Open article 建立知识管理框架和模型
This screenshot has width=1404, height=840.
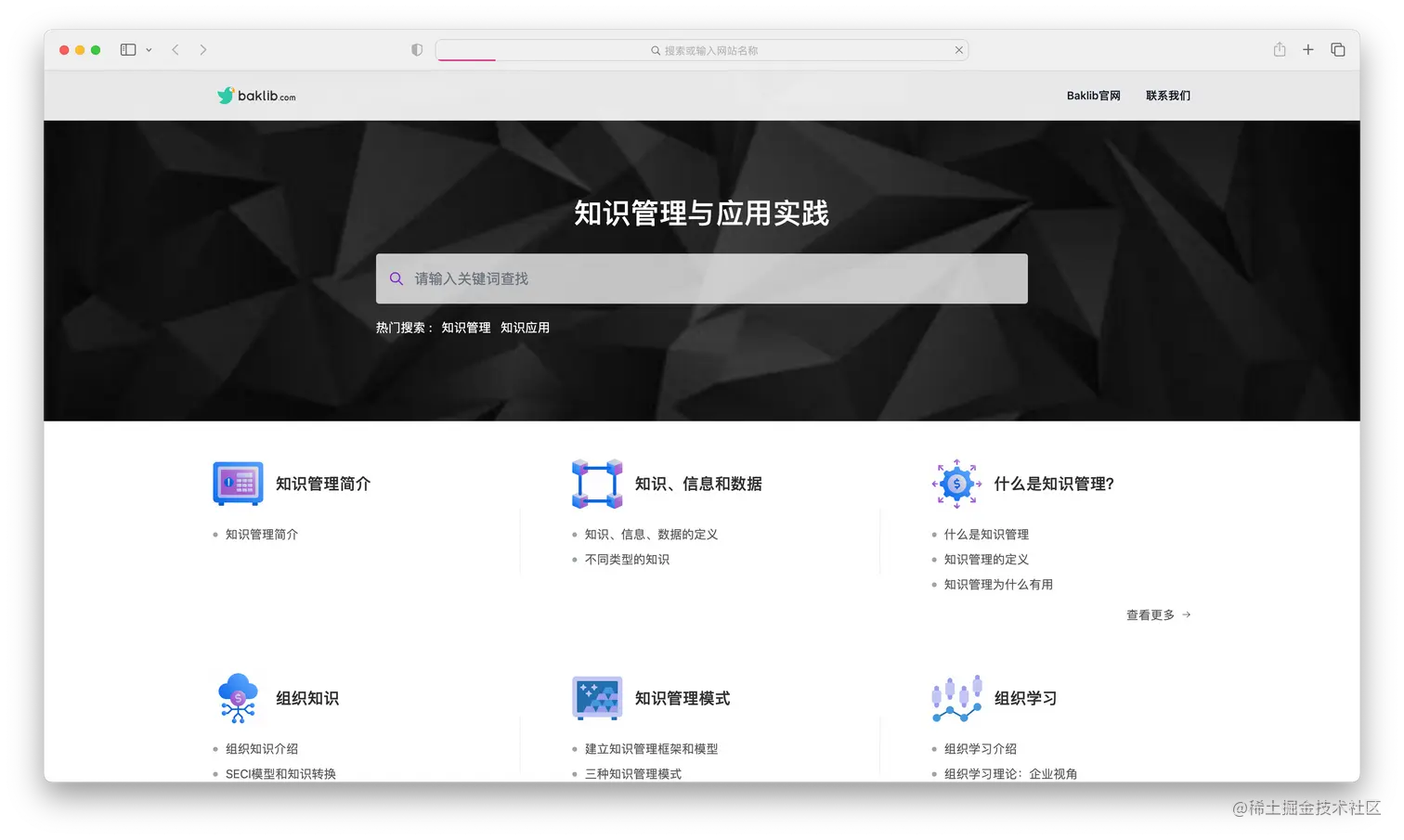coord(651,749)
